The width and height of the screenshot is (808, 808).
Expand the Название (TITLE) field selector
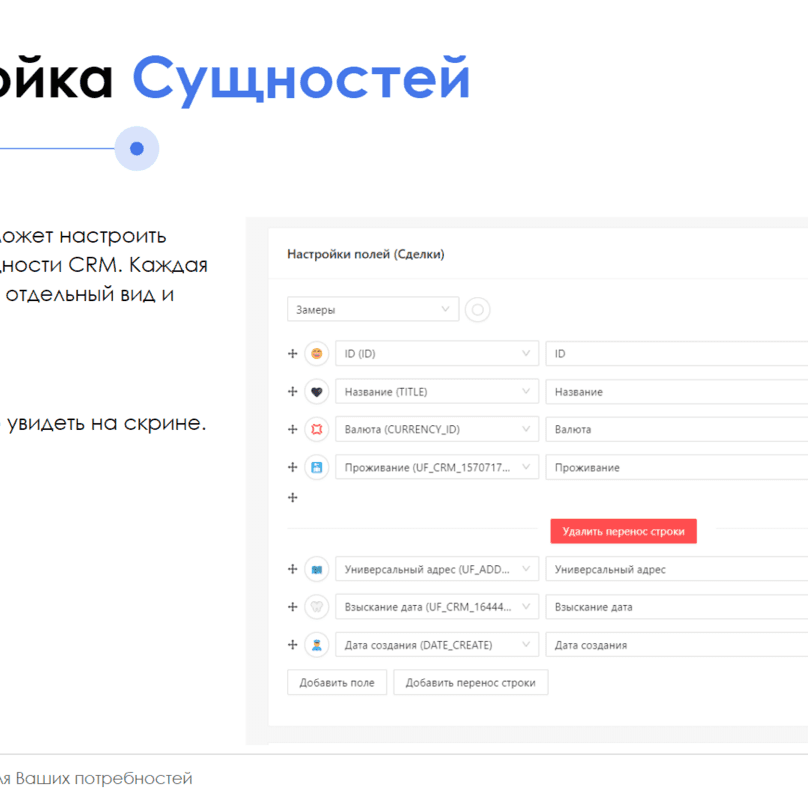437,392
